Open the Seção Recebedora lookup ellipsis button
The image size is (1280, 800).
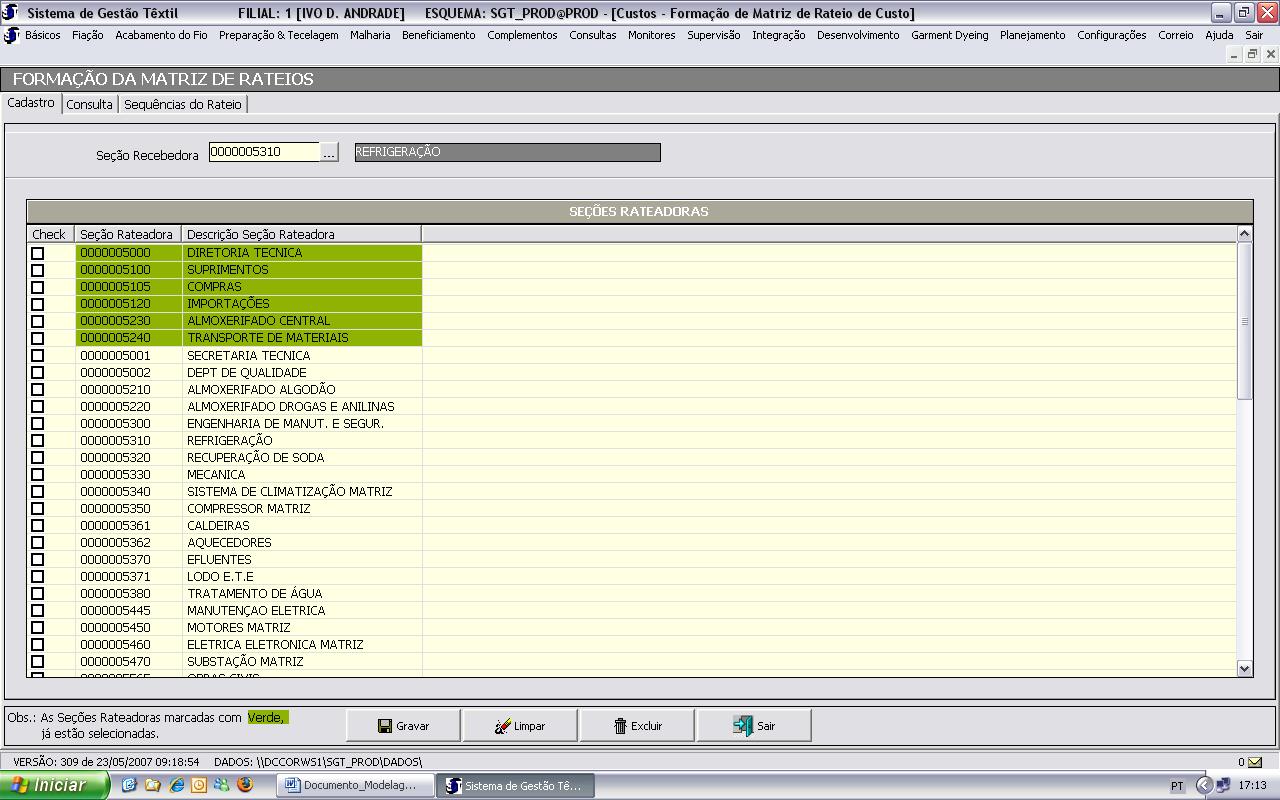[329, 152]
